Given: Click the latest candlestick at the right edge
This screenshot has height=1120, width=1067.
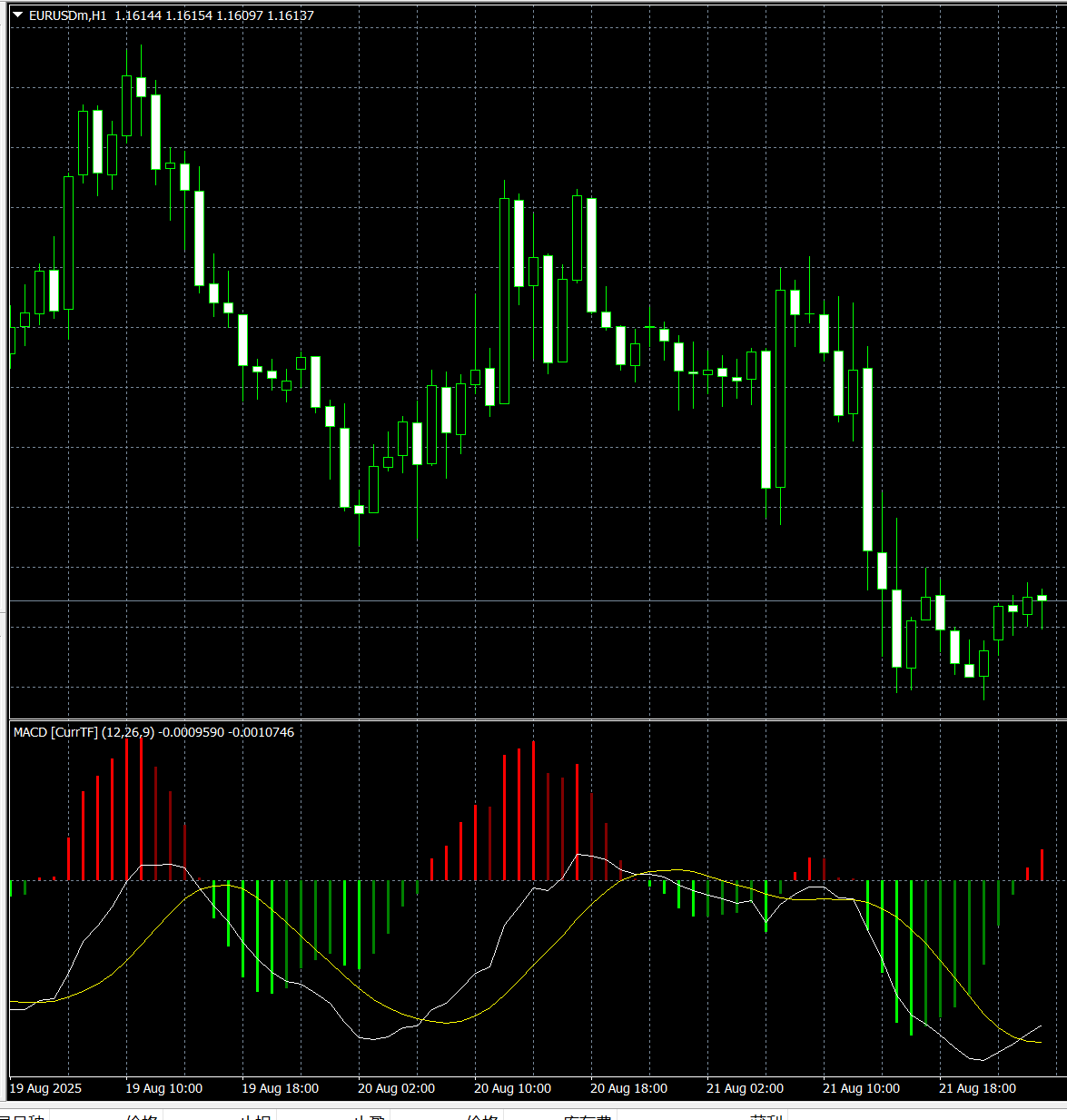Looking at the screenshot, I should tap(1042, 598).
